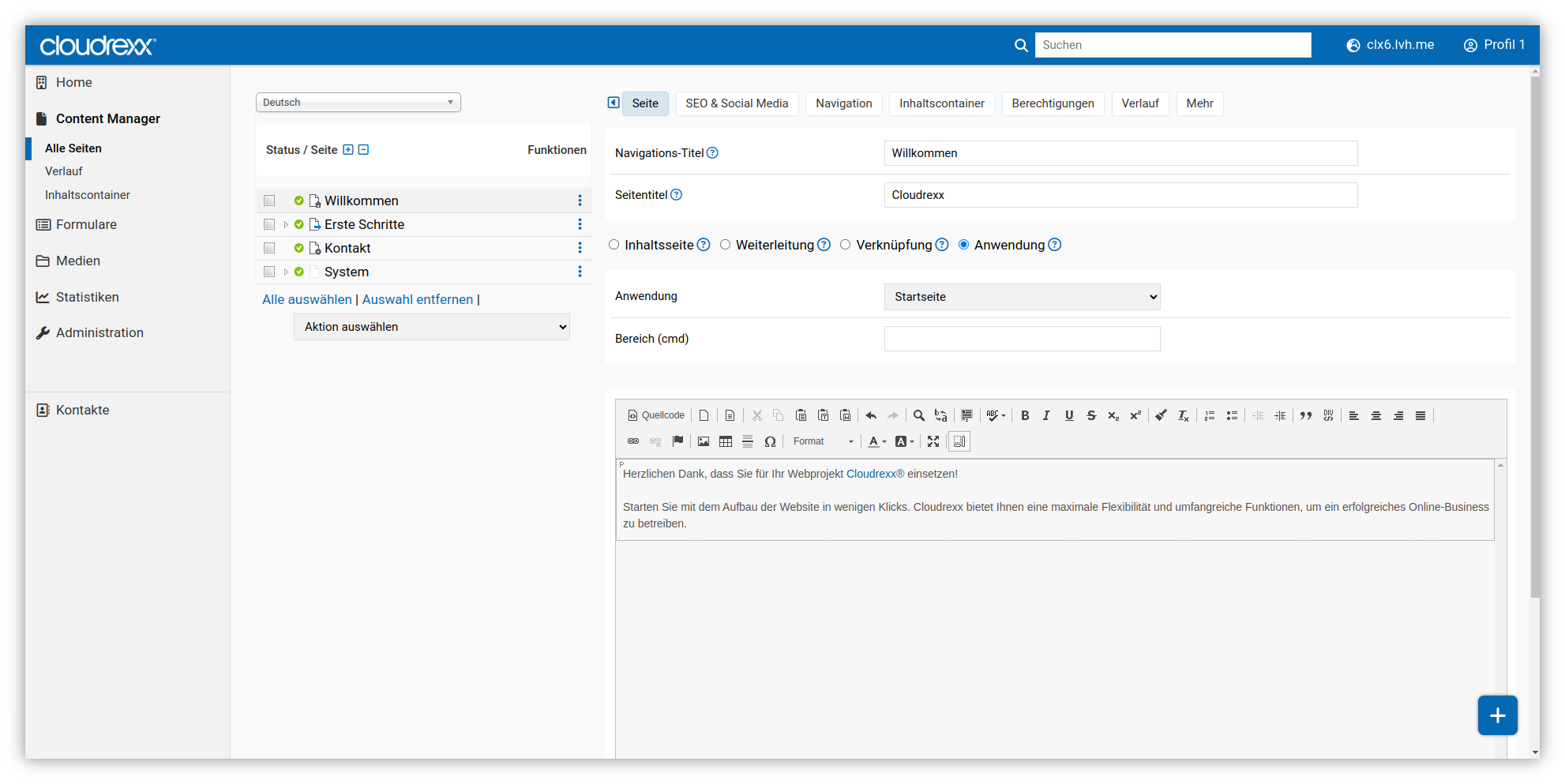Open Find magnifier in editor toolbar
The image size is (1565, 784).
tap(919, 415)
